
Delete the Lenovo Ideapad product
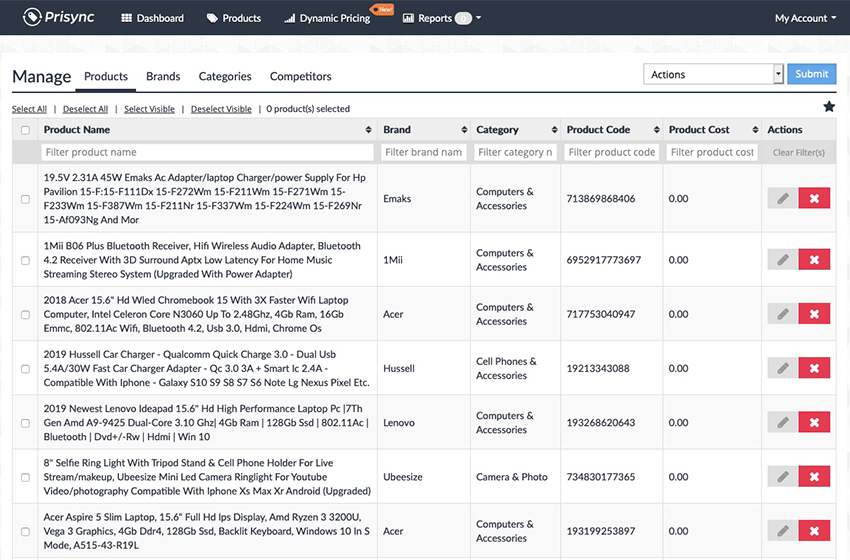click(814, 422)
